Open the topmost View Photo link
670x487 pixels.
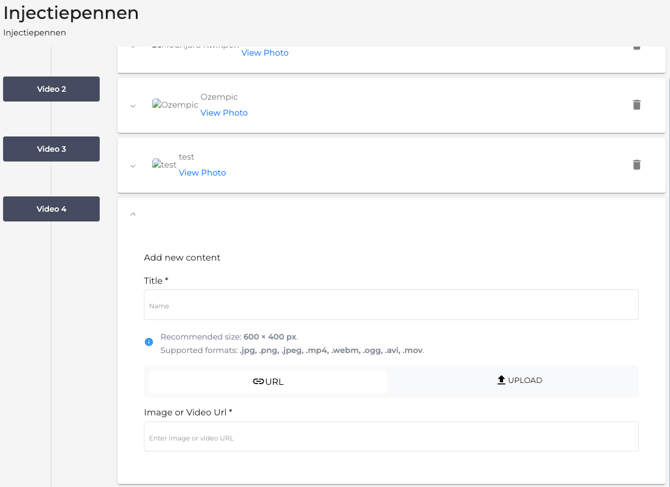click(x=264, y=53)
